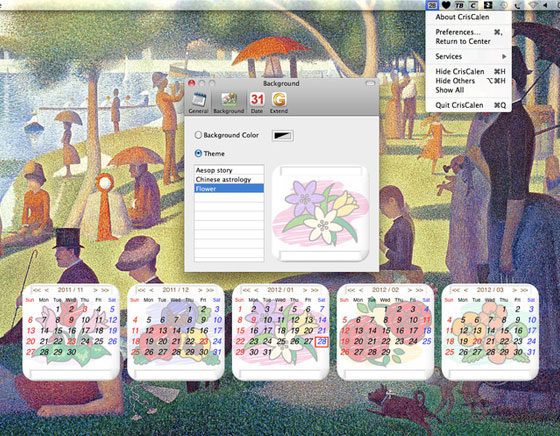Click the volume icon in menu bar

[x=545, y=5]
